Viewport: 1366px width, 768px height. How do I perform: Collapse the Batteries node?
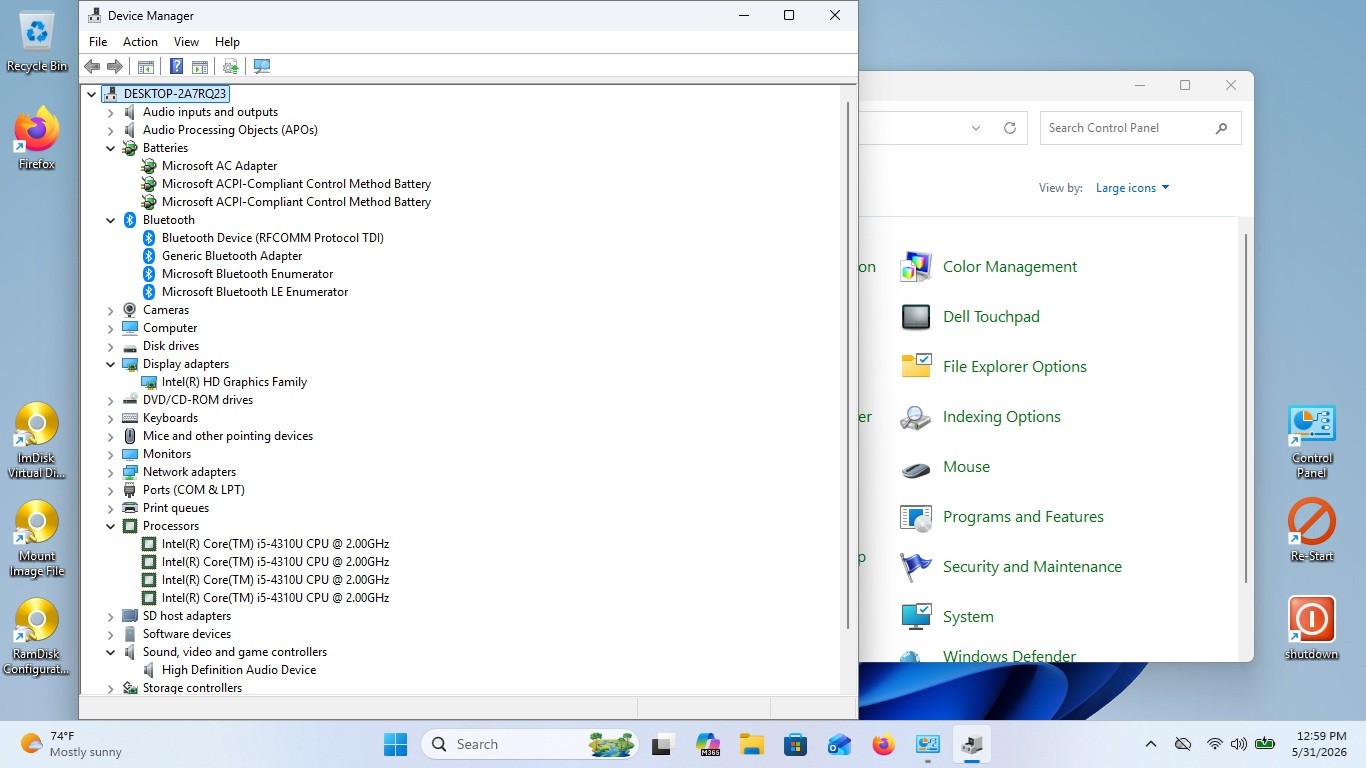[x=111, y=148]
